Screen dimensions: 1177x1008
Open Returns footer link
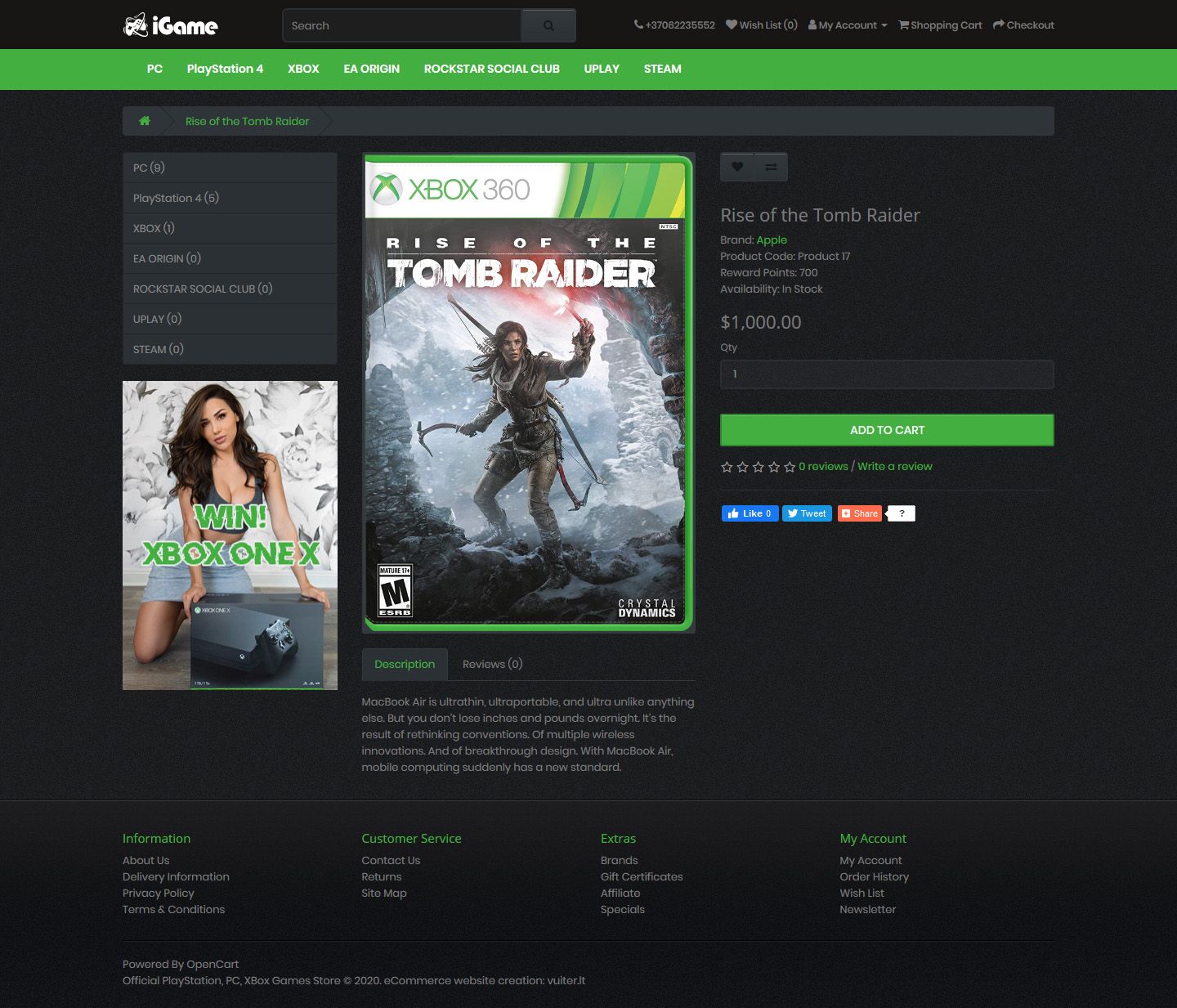coord(382,876)
